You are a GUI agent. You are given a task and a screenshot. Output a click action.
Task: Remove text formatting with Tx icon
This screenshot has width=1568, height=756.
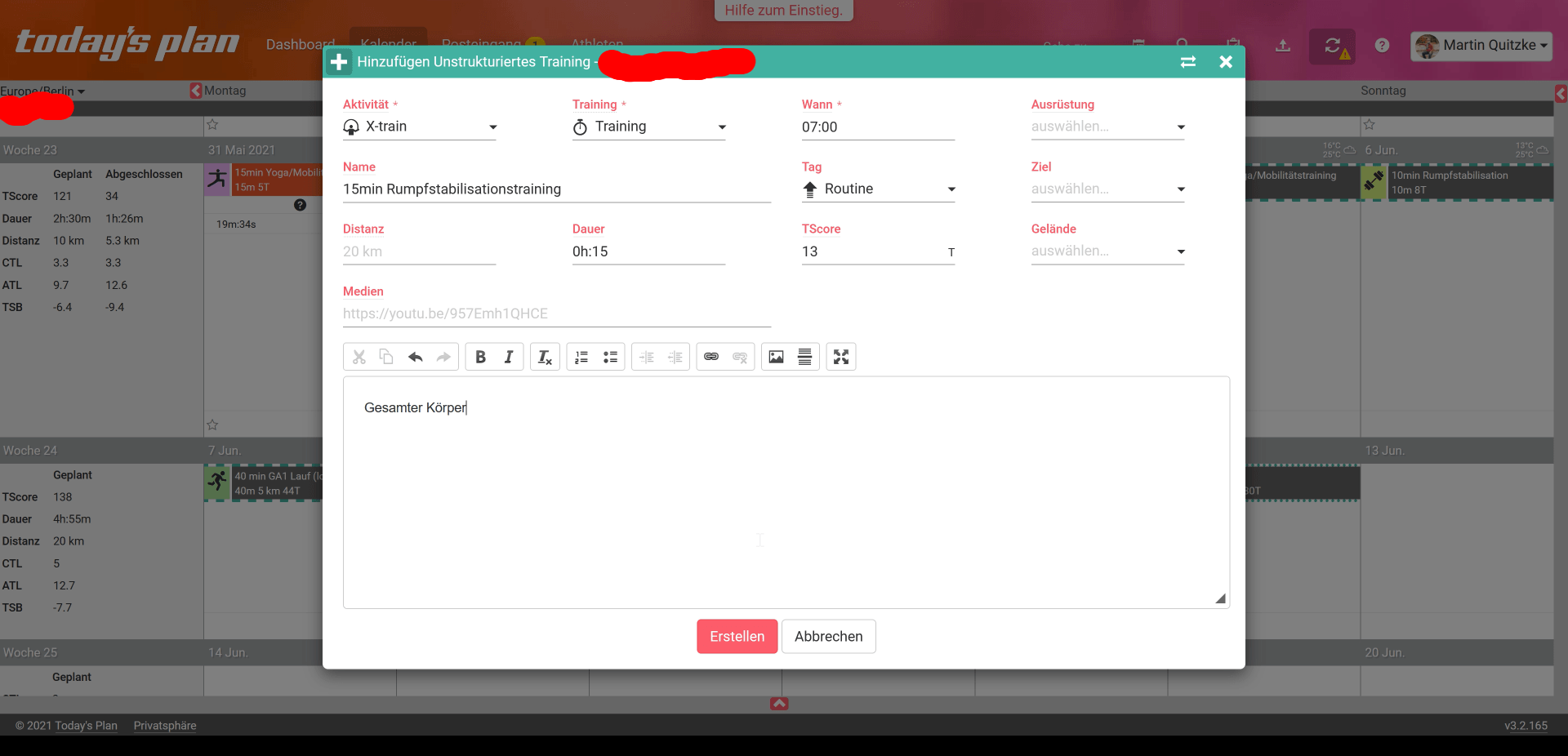[x=545, y=357]
